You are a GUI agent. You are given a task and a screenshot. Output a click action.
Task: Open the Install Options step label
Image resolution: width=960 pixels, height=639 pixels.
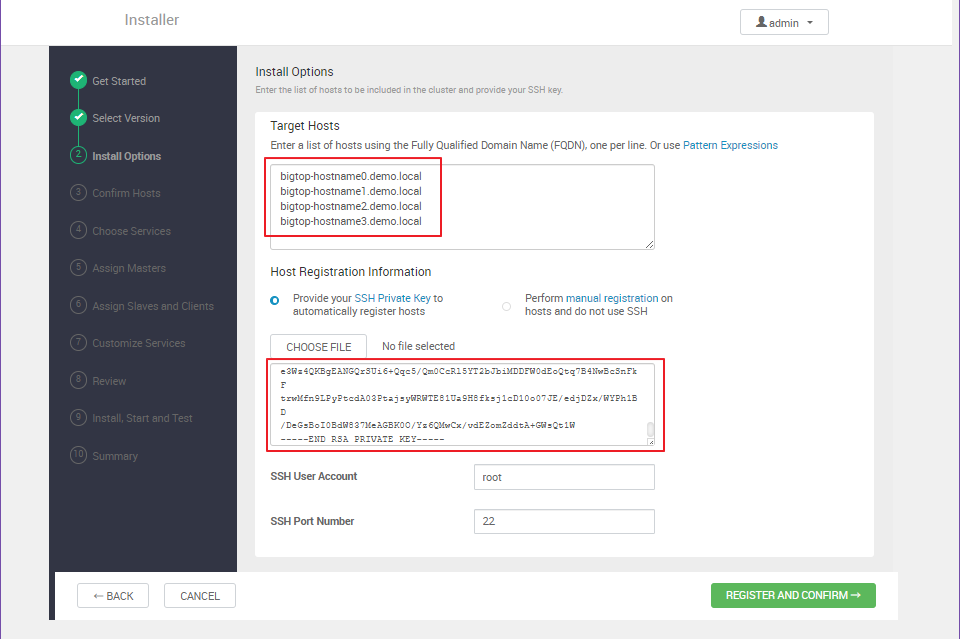pos(127,156)
